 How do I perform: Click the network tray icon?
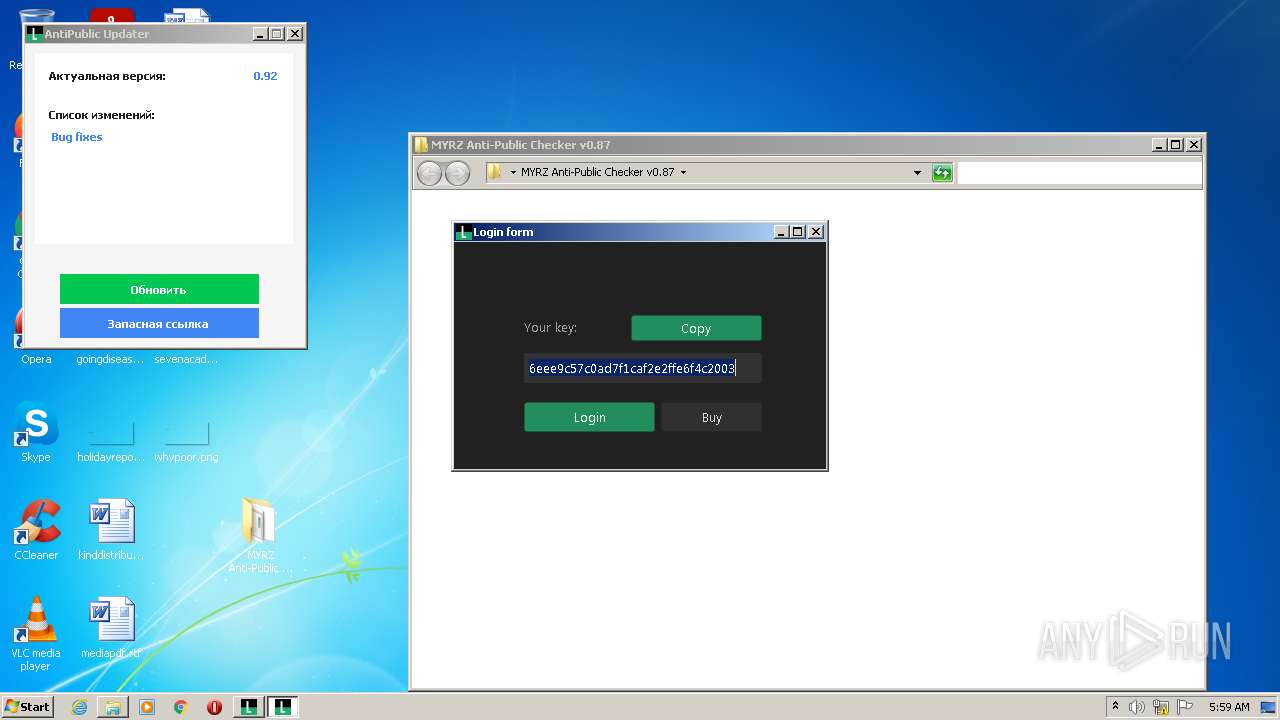tap(1161, 707)
